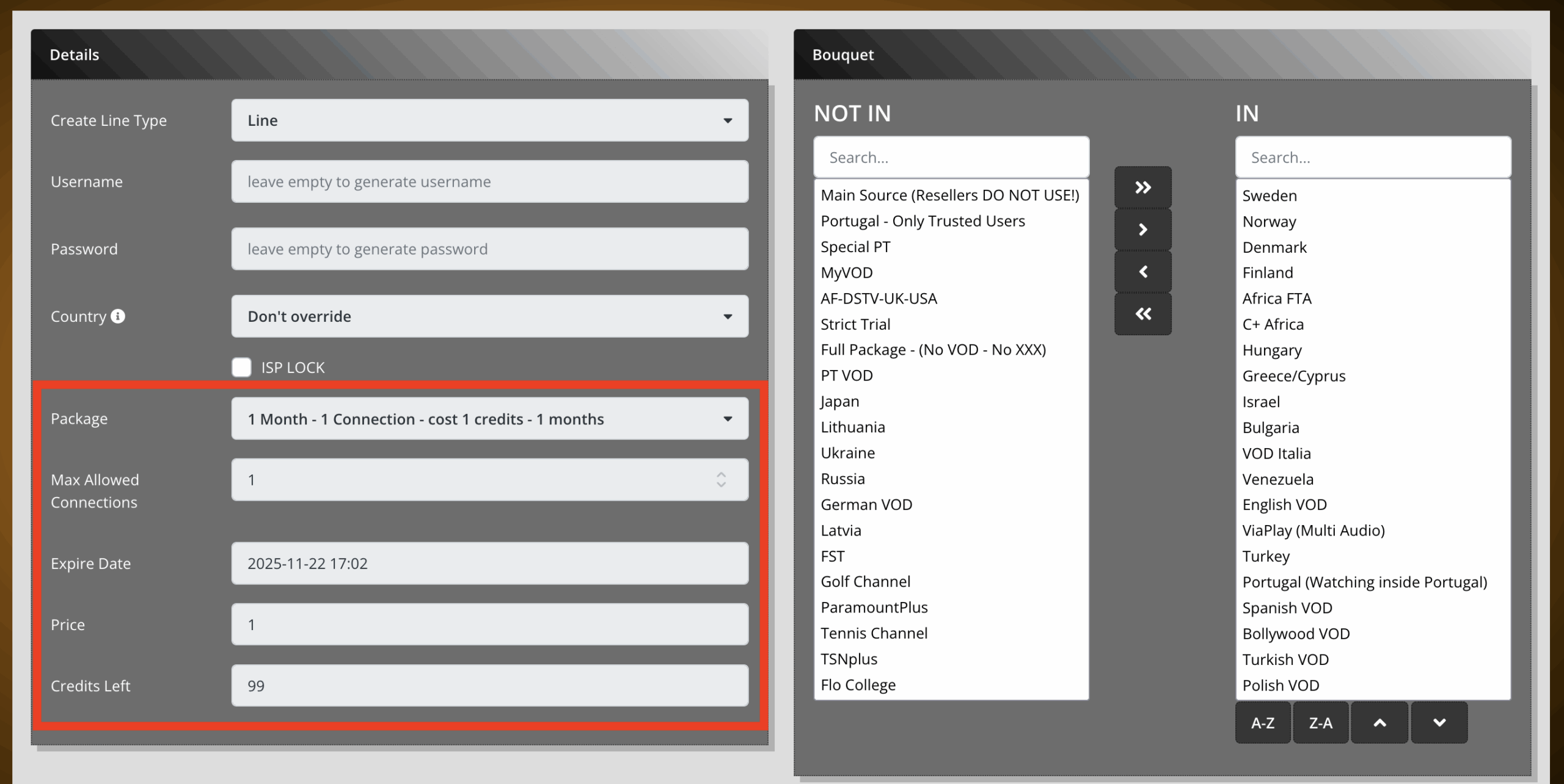Click the single right arrow move button

click(1142, 230)
